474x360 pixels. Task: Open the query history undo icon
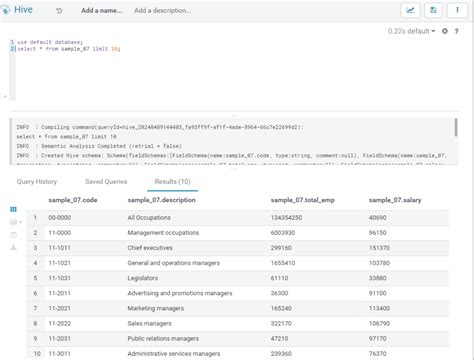coord(59,11)
